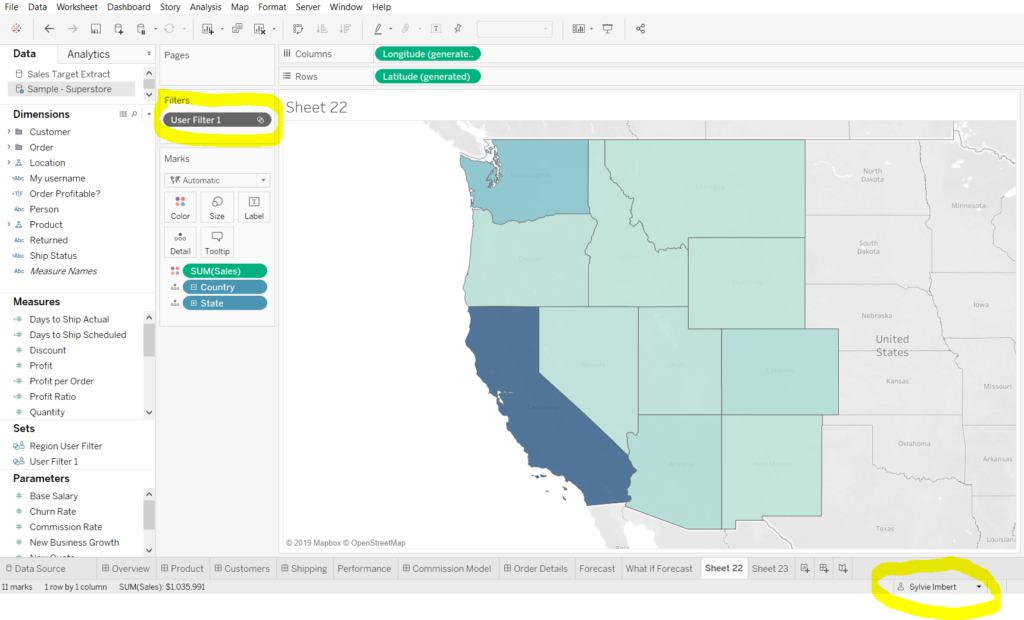Switch to the Analytics tab

click(x=88, y=54)
